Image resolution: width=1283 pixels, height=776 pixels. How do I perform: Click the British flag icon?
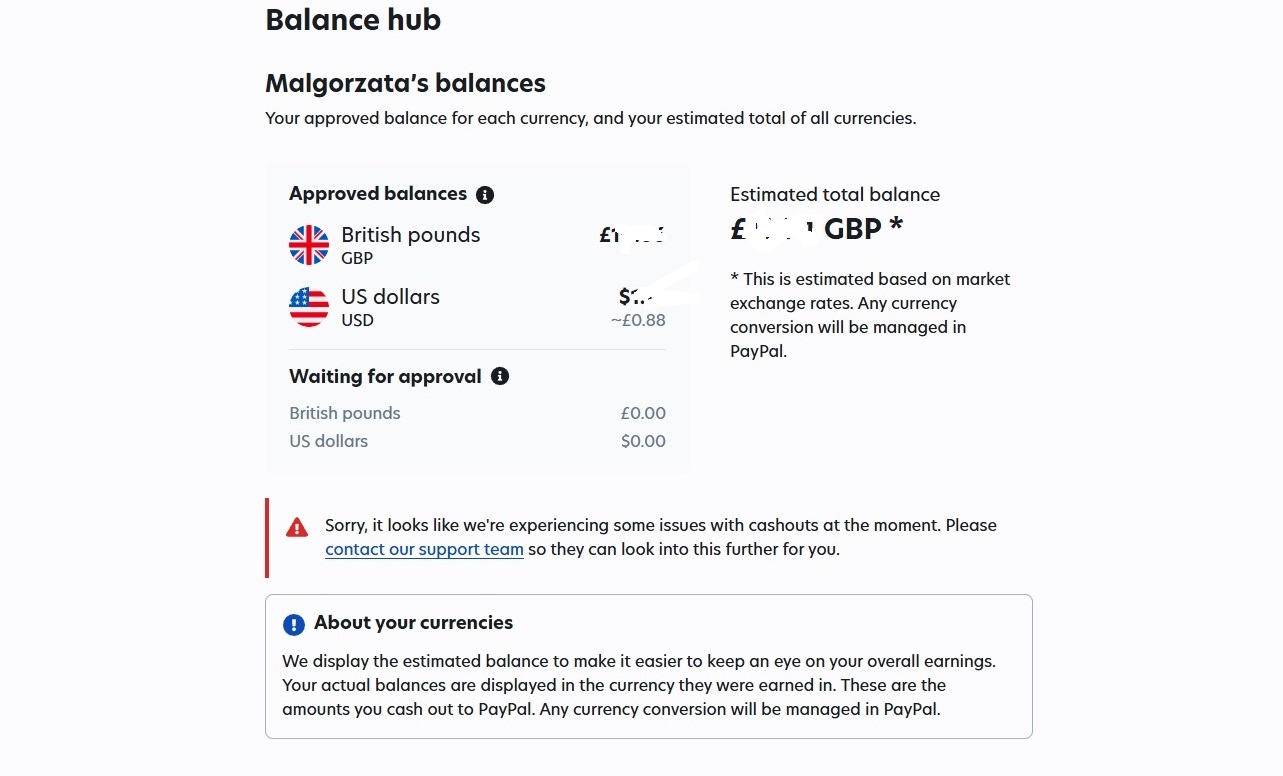(309, 245)
